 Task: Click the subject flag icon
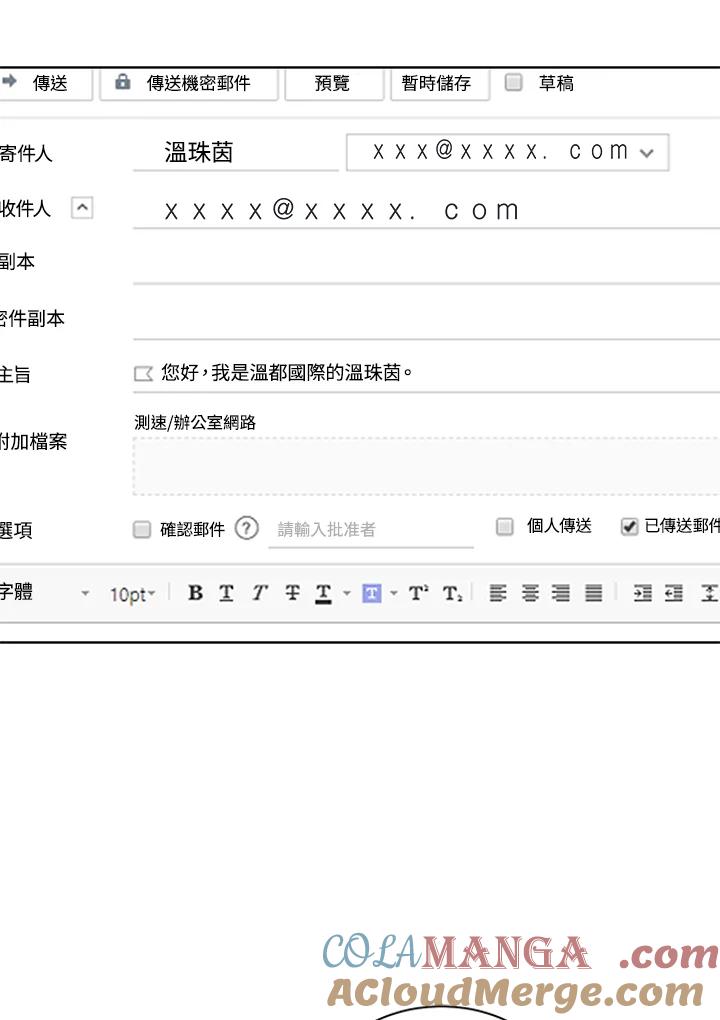click(143, 373)
